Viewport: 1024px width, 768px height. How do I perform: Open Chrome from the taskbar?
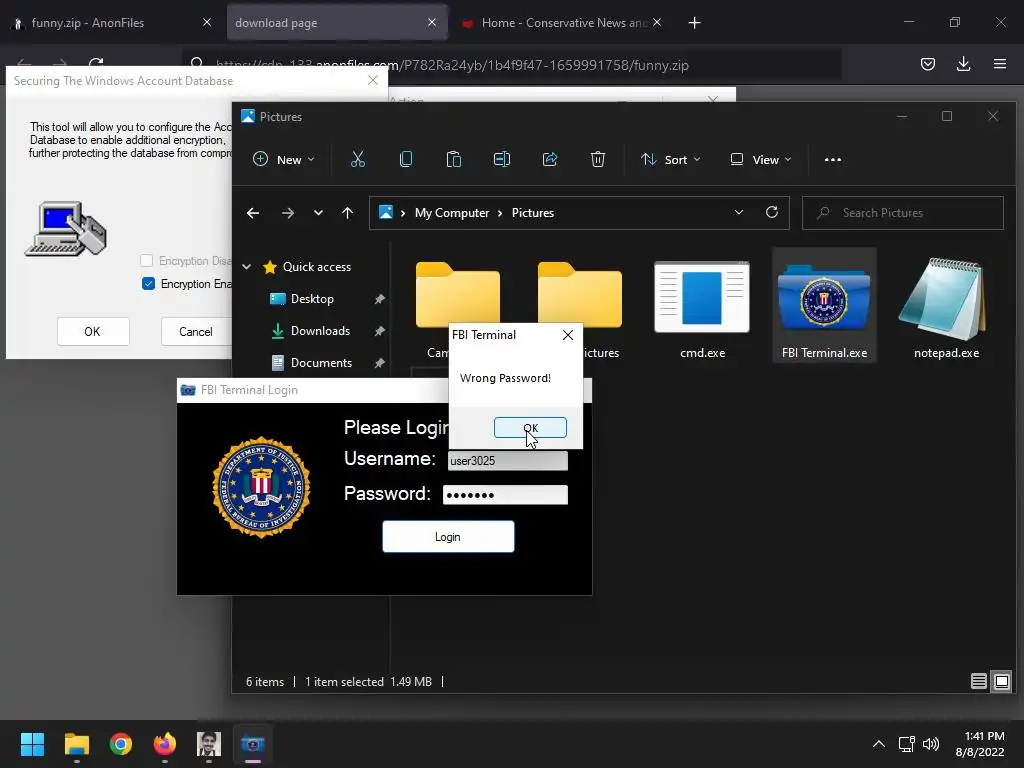[121, 744]
